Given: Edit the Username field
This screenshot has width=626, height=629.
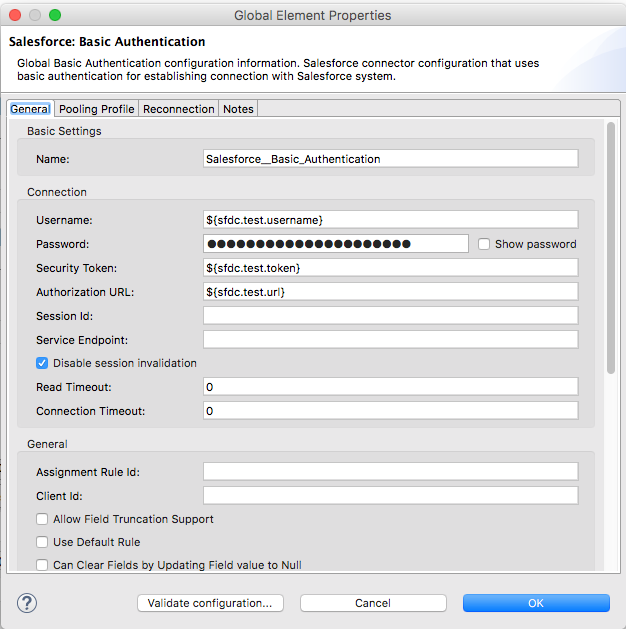Looking at the screenshot, I should [x=391, y=220].
